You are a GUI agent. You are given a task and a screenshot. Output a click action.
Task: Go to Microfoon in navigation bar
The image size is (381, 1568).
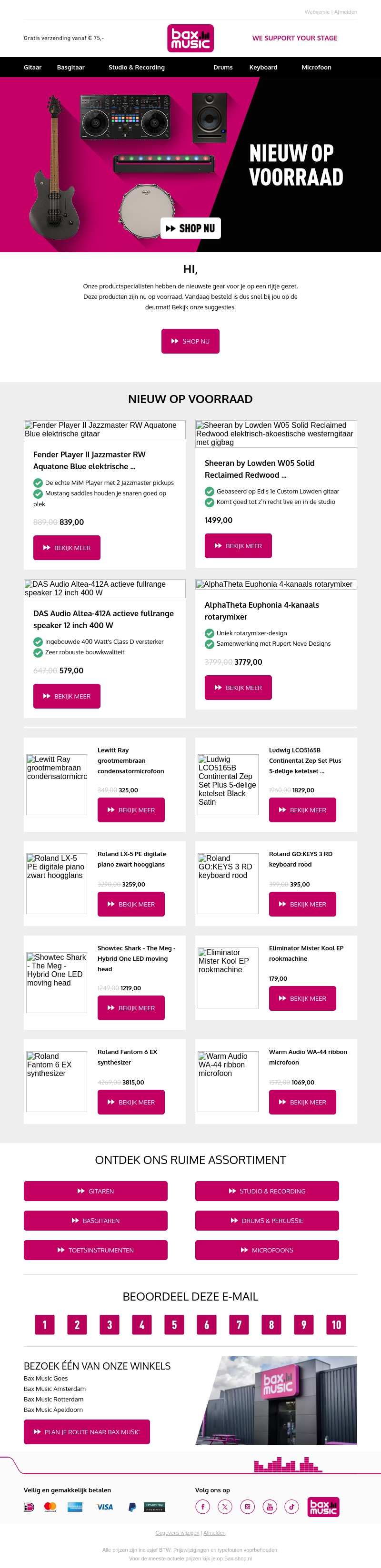pyautogui.click(x=316, y=68)
